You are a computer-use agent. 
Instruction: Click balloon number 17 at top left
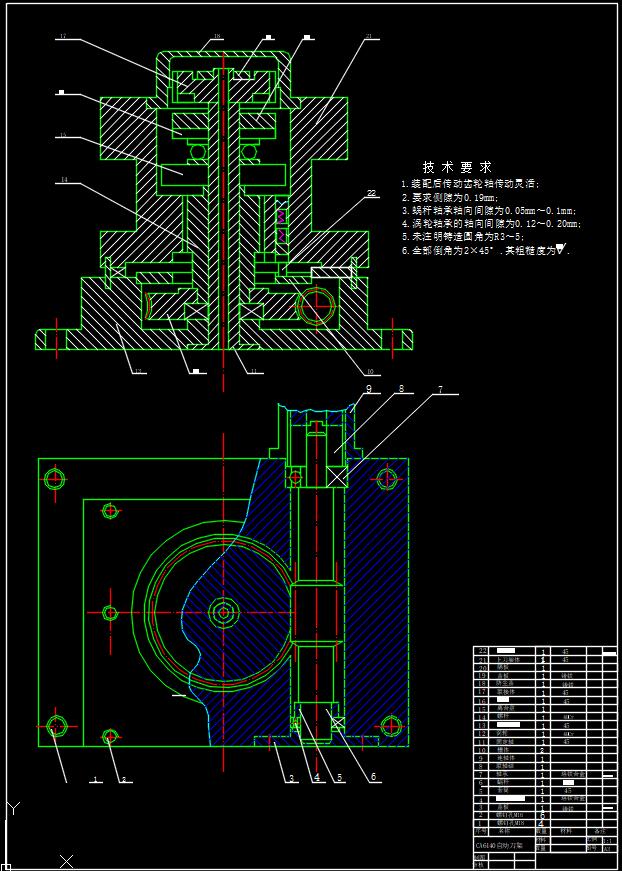[62, 37]
